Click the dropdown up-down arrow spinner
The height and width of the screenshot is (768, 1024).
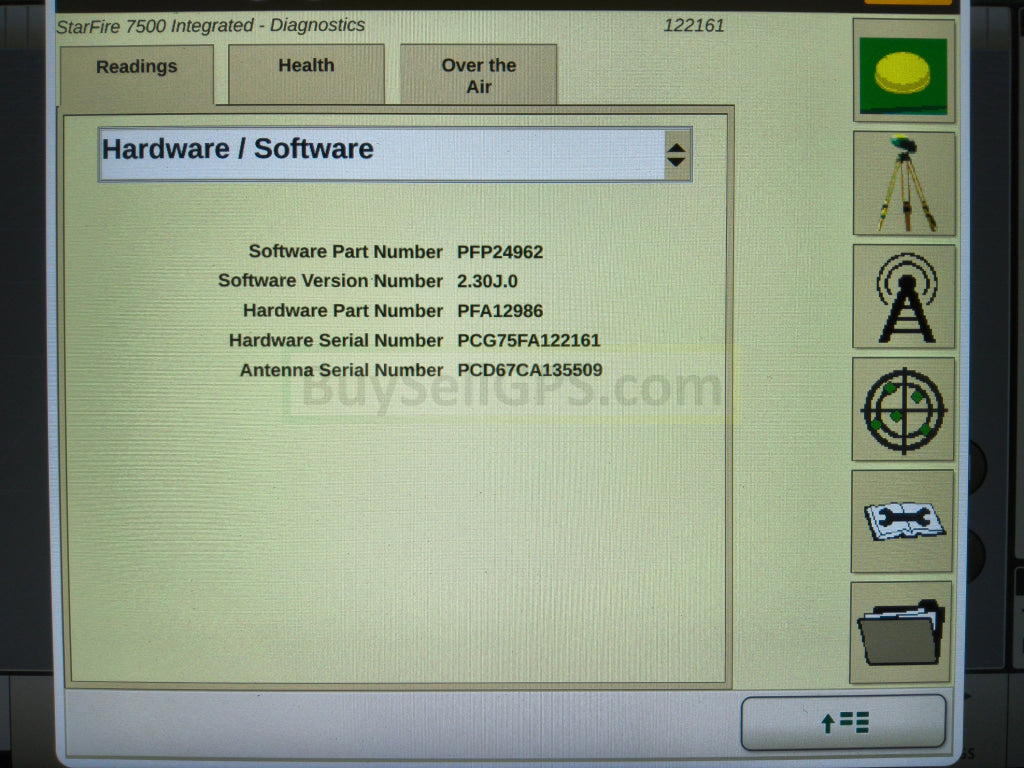click(677, 154)
